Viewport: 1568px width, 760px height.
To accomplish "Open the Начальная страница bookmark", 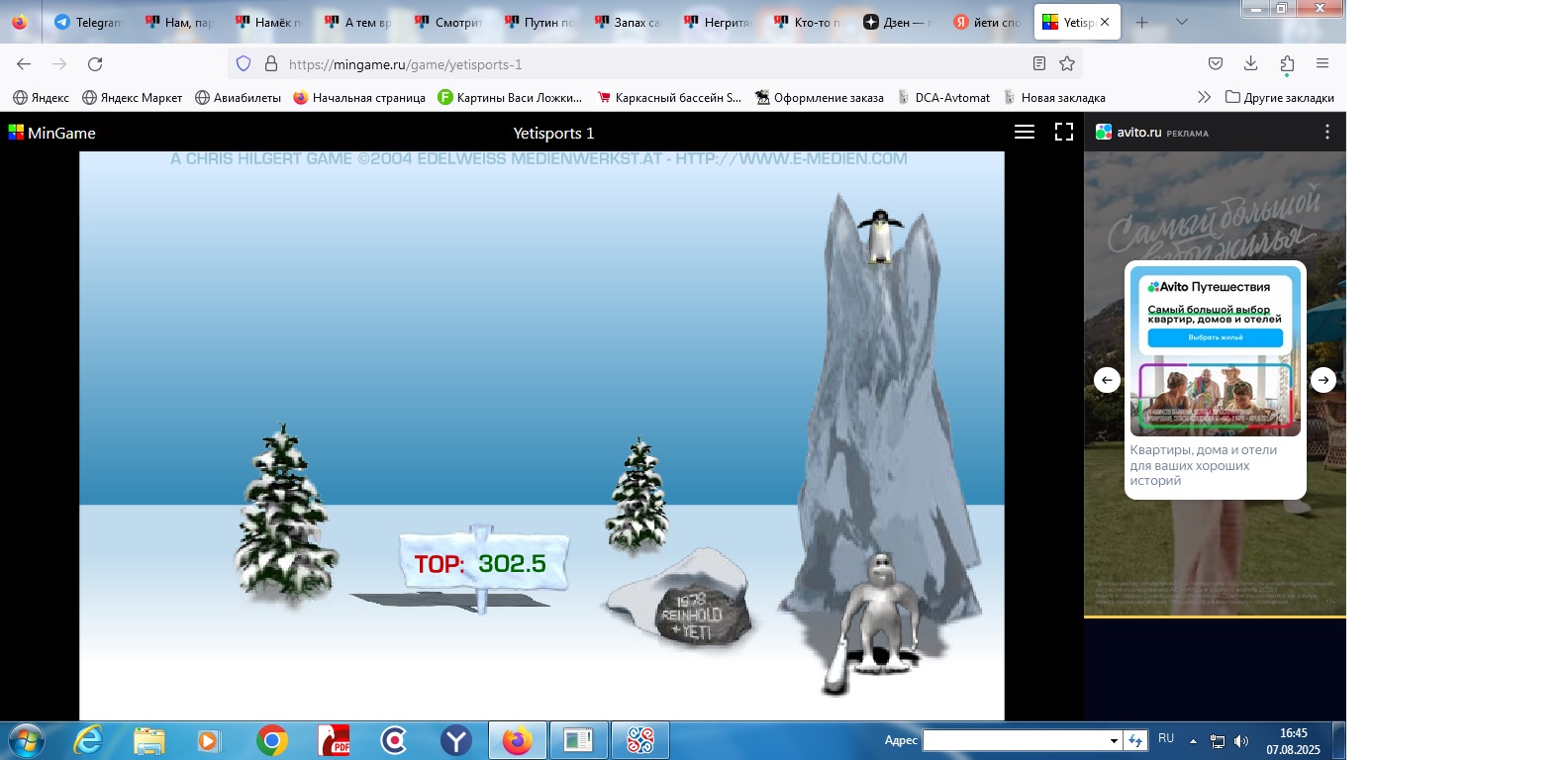I will [x=359, y=97].
